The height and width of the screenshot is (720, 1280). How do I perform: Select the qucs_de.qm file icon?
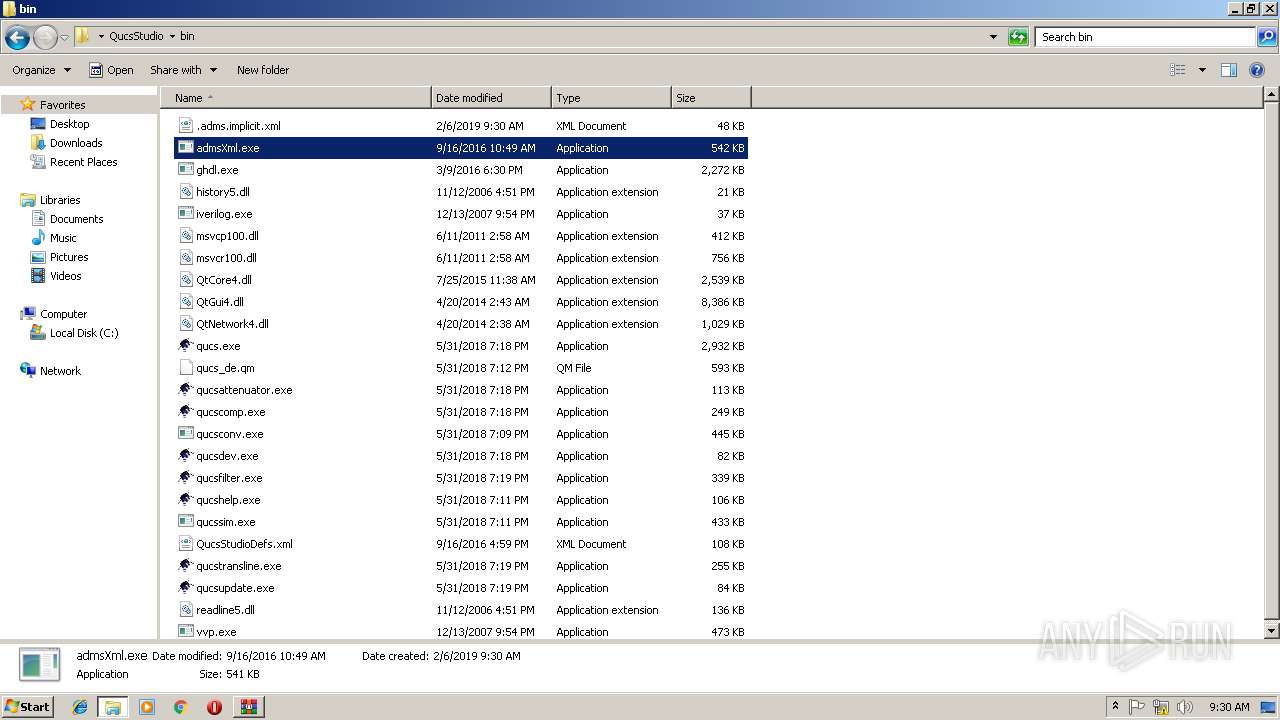(185, 368)
